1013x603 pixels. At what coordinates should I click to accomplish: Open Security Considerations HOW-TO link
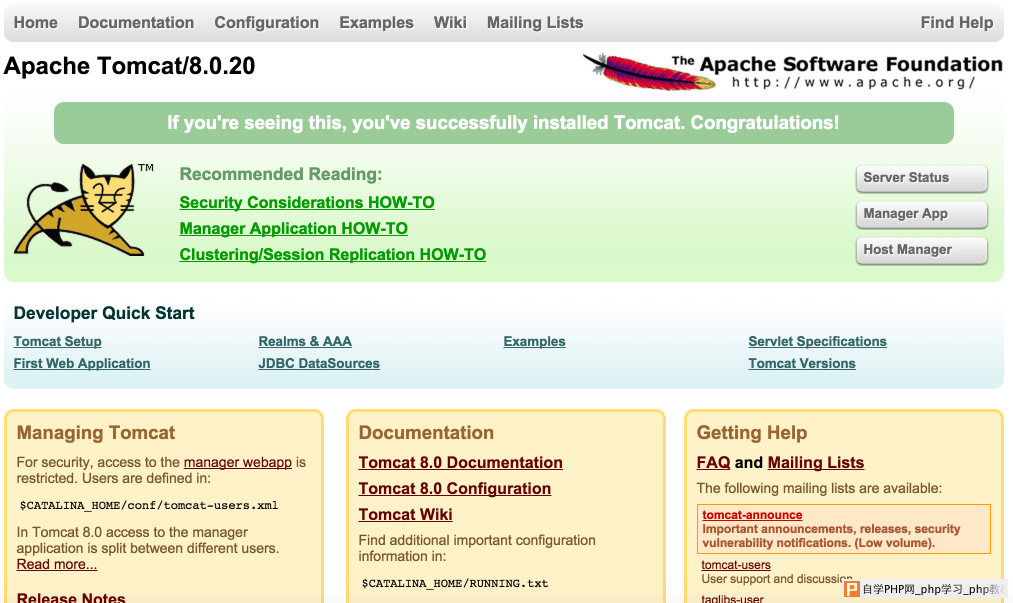[x=307, y=202]
